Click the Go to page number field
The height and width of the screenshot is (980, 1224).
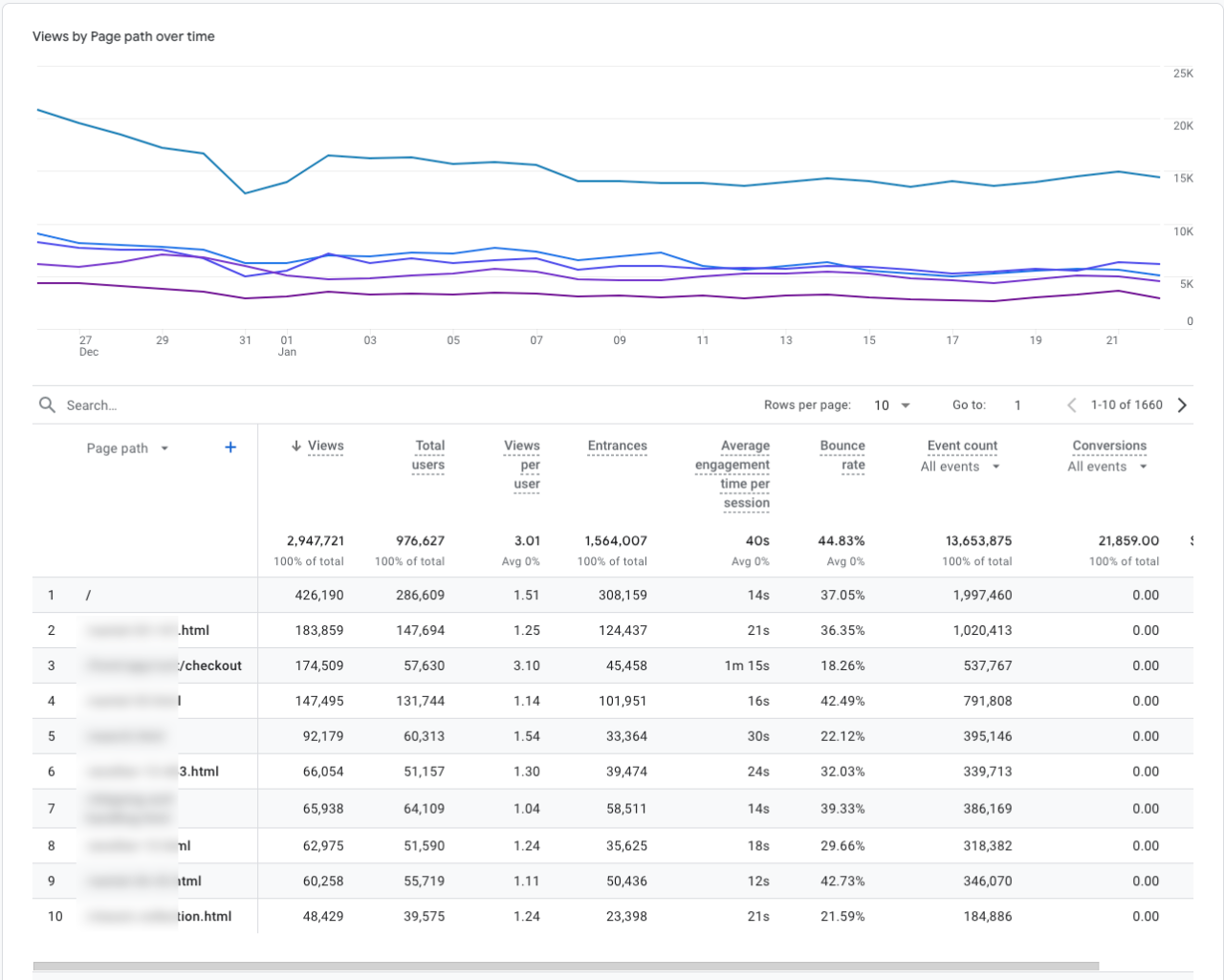pos(1017,404)
